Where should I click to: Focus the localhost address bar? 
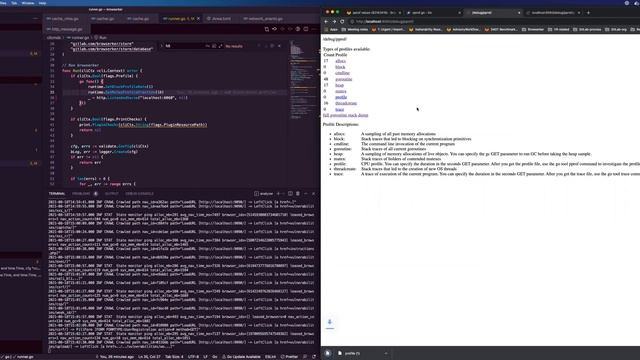pos(490,22)
